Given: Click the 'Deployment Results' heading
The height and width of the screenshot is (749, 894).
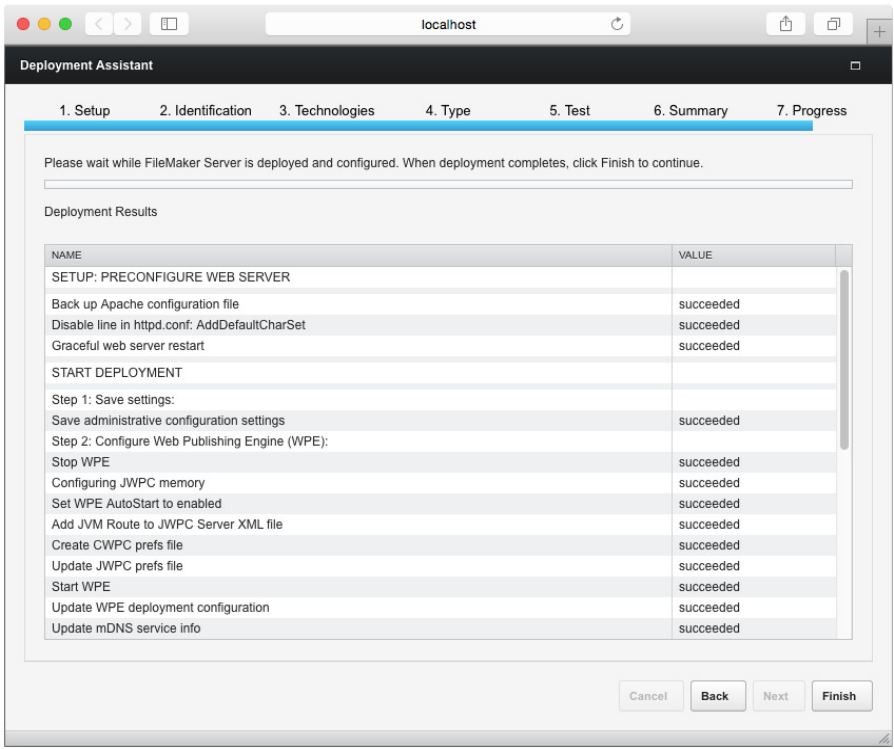Looking at the screenshot, I should point(101,212).
